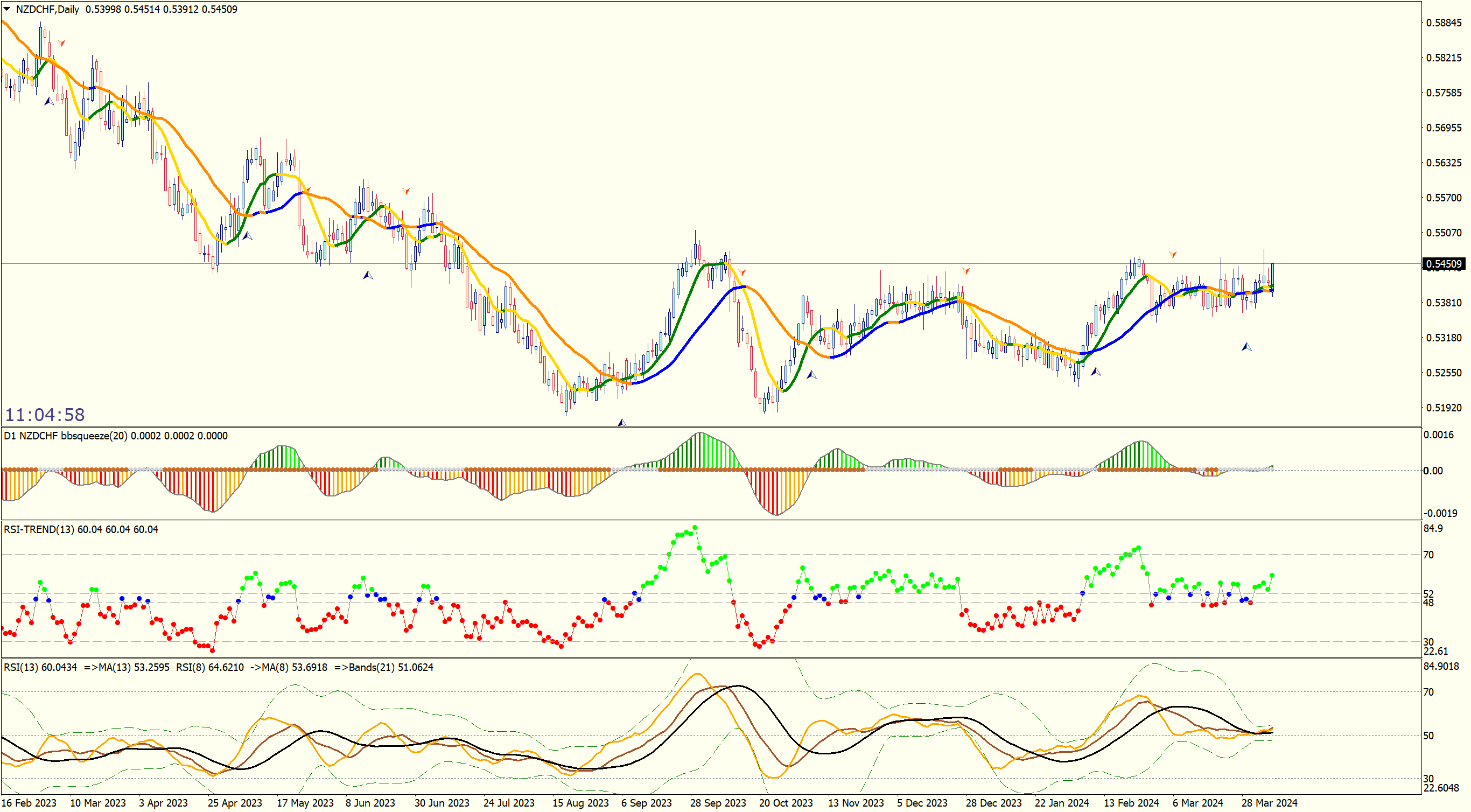Image resolution: width=1471 pixels, height=812 pixels.
Task: Click the highlighted 0.54509 current price label
Action: (1444, 264)
